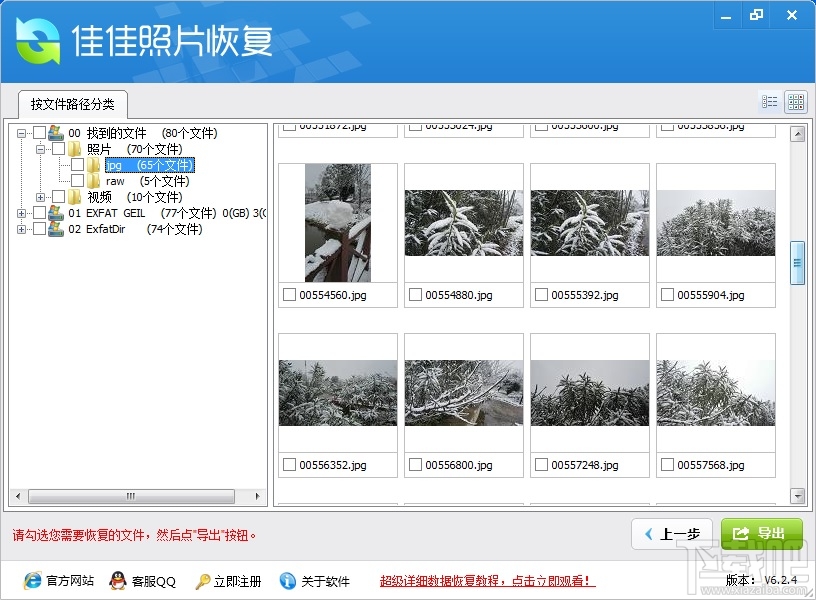
Task: Click the folder icon beside 视频
Action: pos(75,197)
